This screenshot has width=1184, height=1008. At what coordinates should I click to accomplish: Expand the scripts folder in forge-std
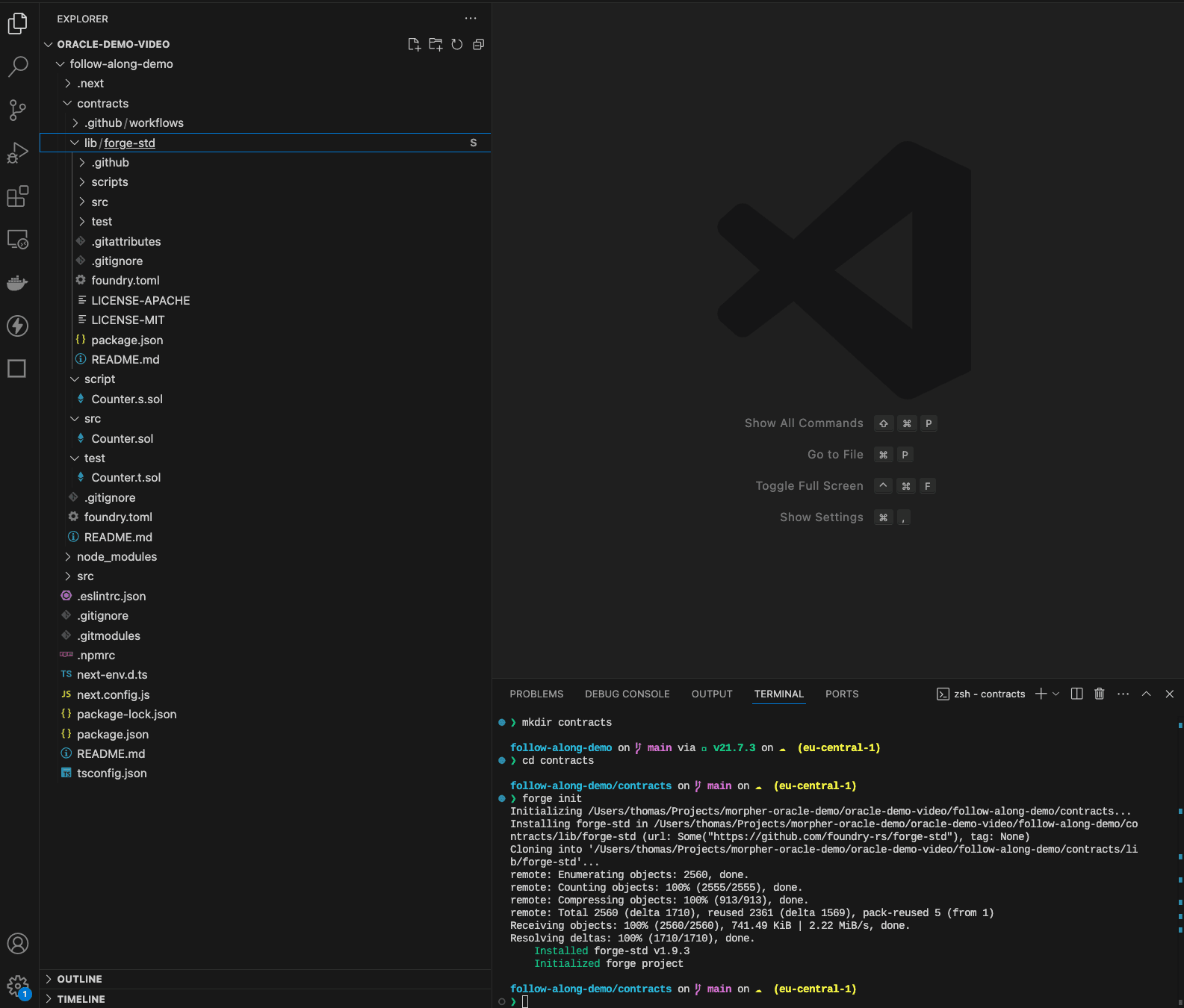(265, 182)
